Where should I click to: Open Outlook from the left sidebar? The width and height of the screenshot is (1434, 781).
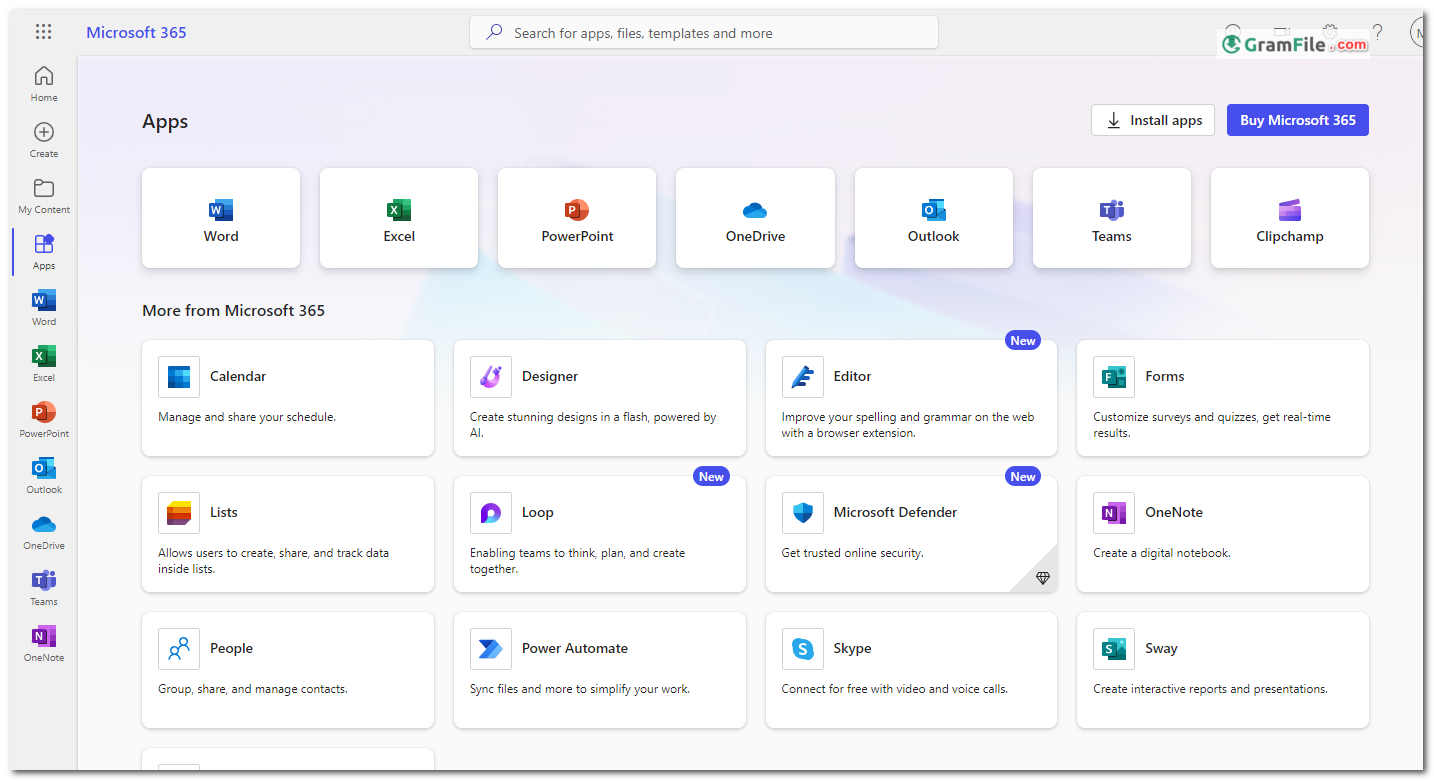click(43, 475)
